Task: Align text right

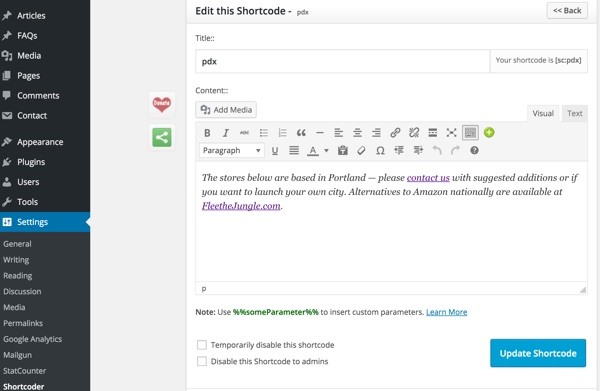Action: pyautogui.click(x=376, y=133)
